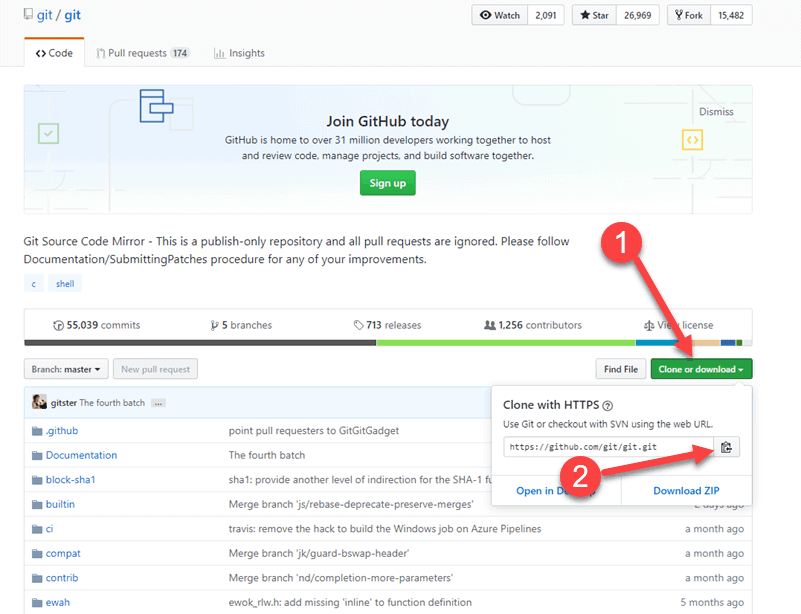Screen dimensions: 801x614
Task: Open the Code tab
Action: (x=54, y=53)
